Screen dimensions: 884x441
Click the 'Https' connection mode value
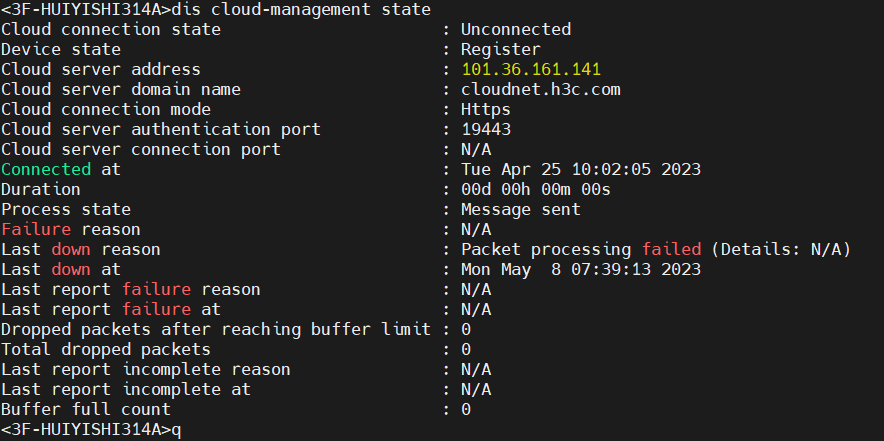click(x=485, y=110)
